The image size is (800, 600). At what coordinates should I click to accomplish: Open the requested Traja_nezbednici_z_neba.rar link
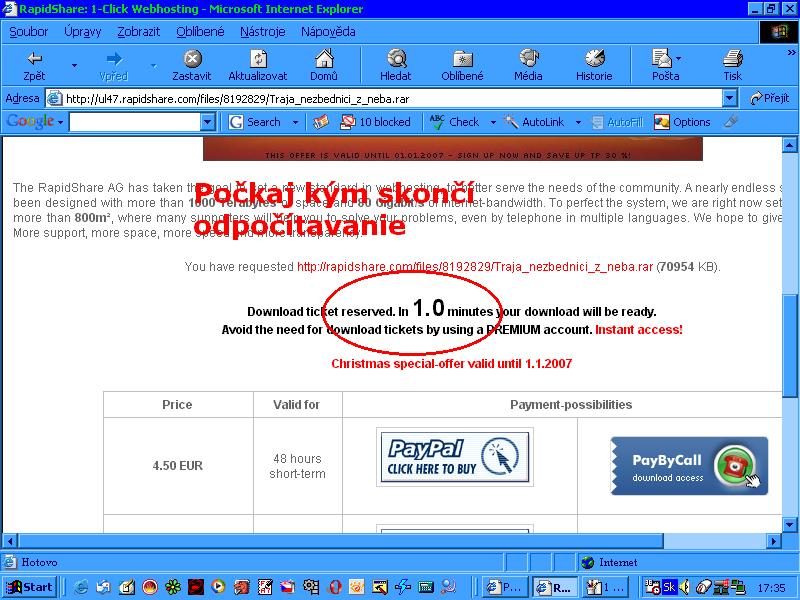pos(475,267)
